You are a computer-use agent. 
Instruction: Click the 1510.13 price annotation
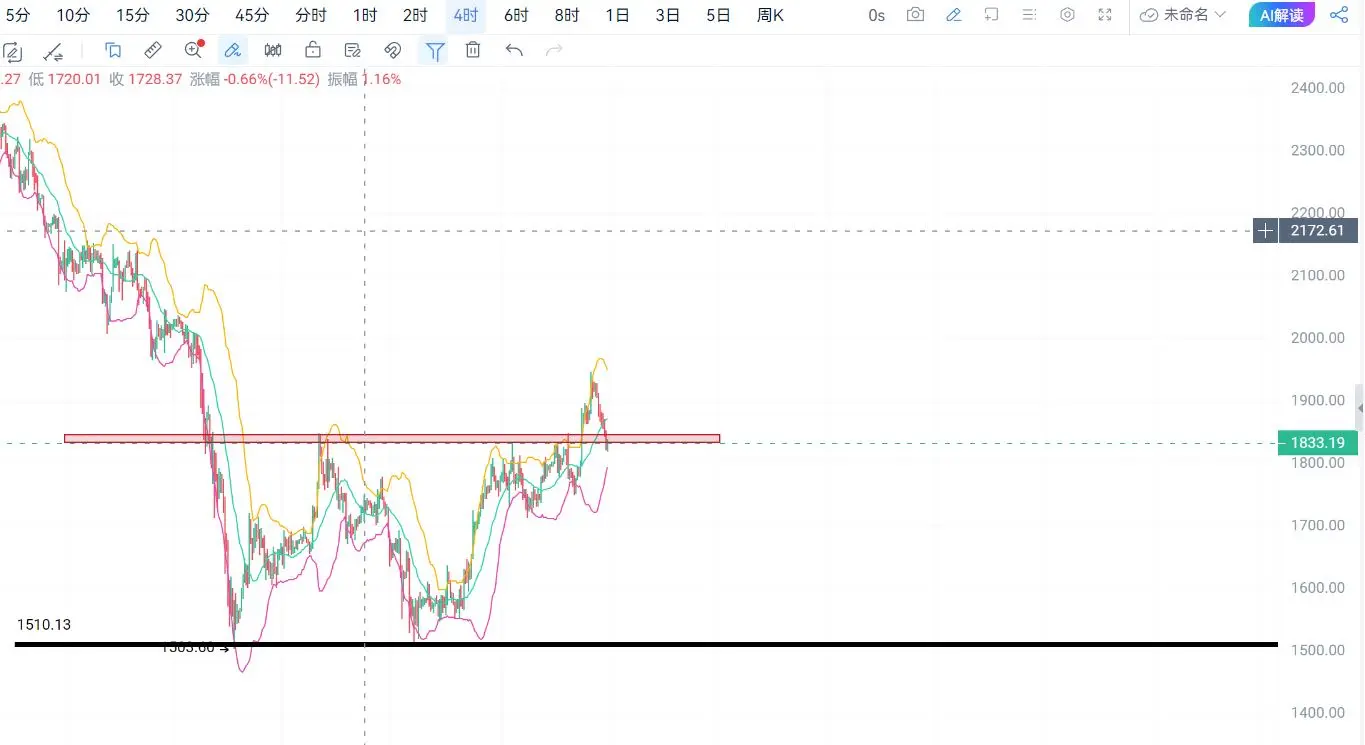tap(44, 624)
